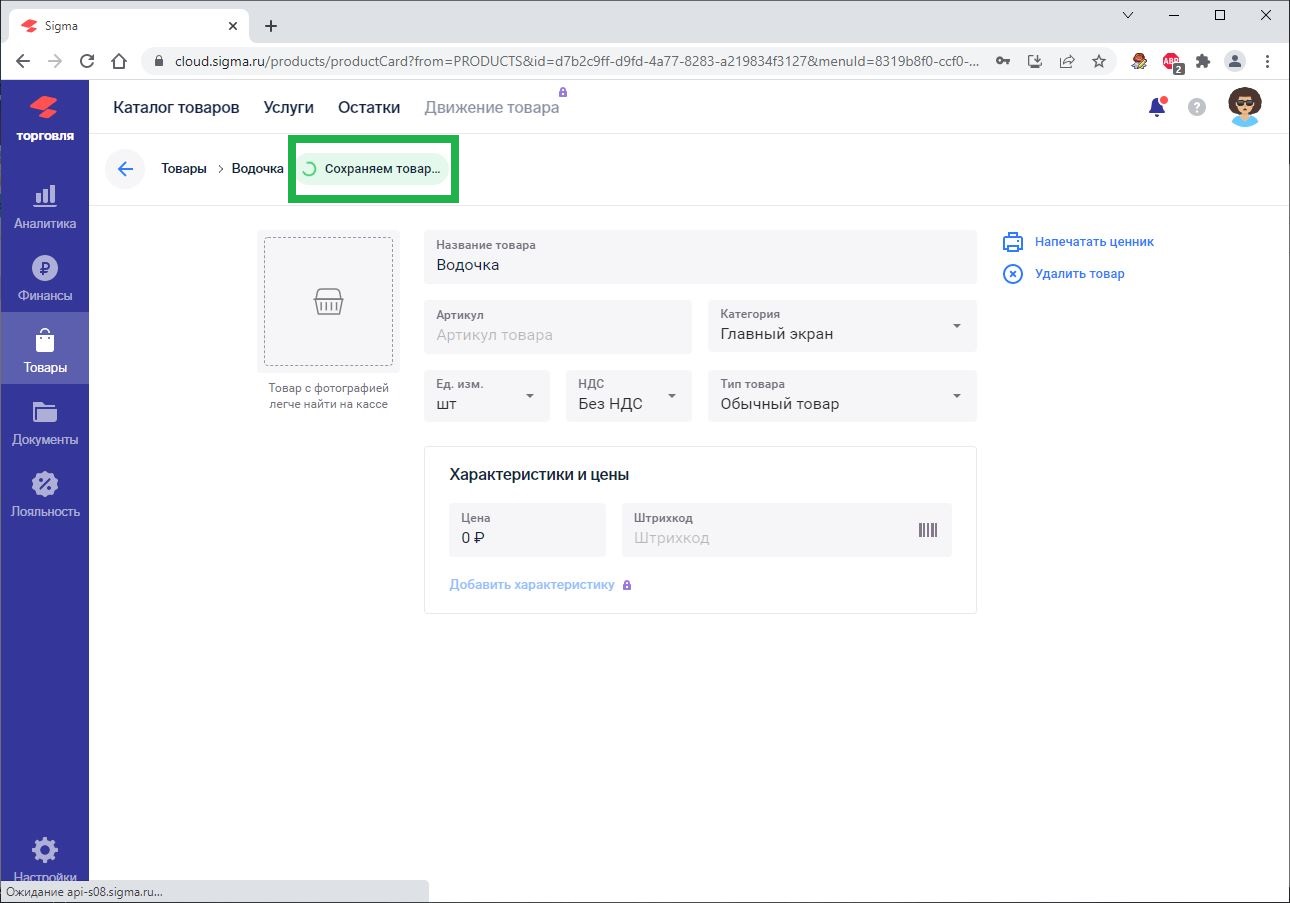Screen dimensions: 1290x903
Task: Click the product photo upload area
Action: click(x=328, y=301)
